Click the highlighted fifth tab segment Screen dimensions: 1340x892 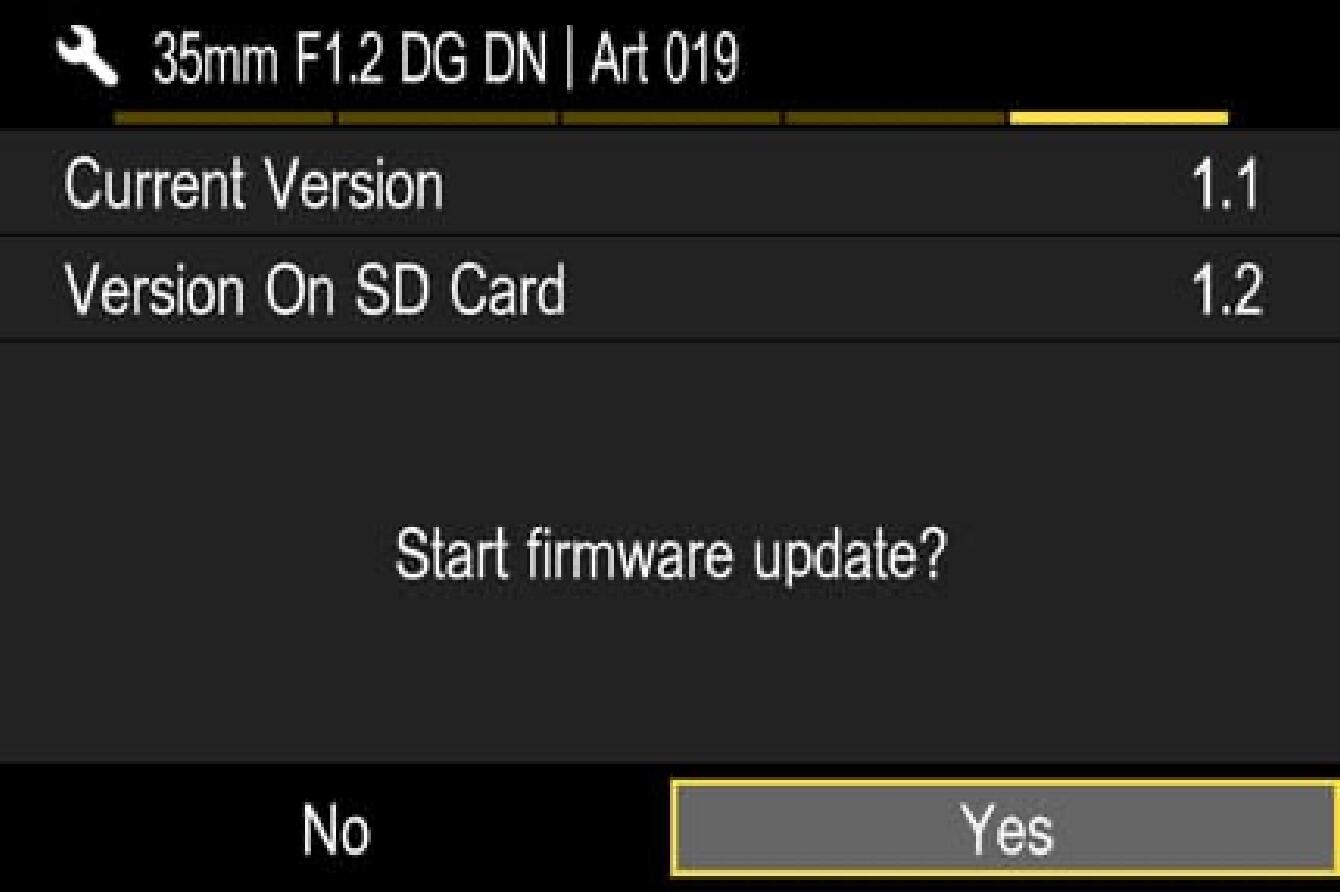[x=1119, y=118]
